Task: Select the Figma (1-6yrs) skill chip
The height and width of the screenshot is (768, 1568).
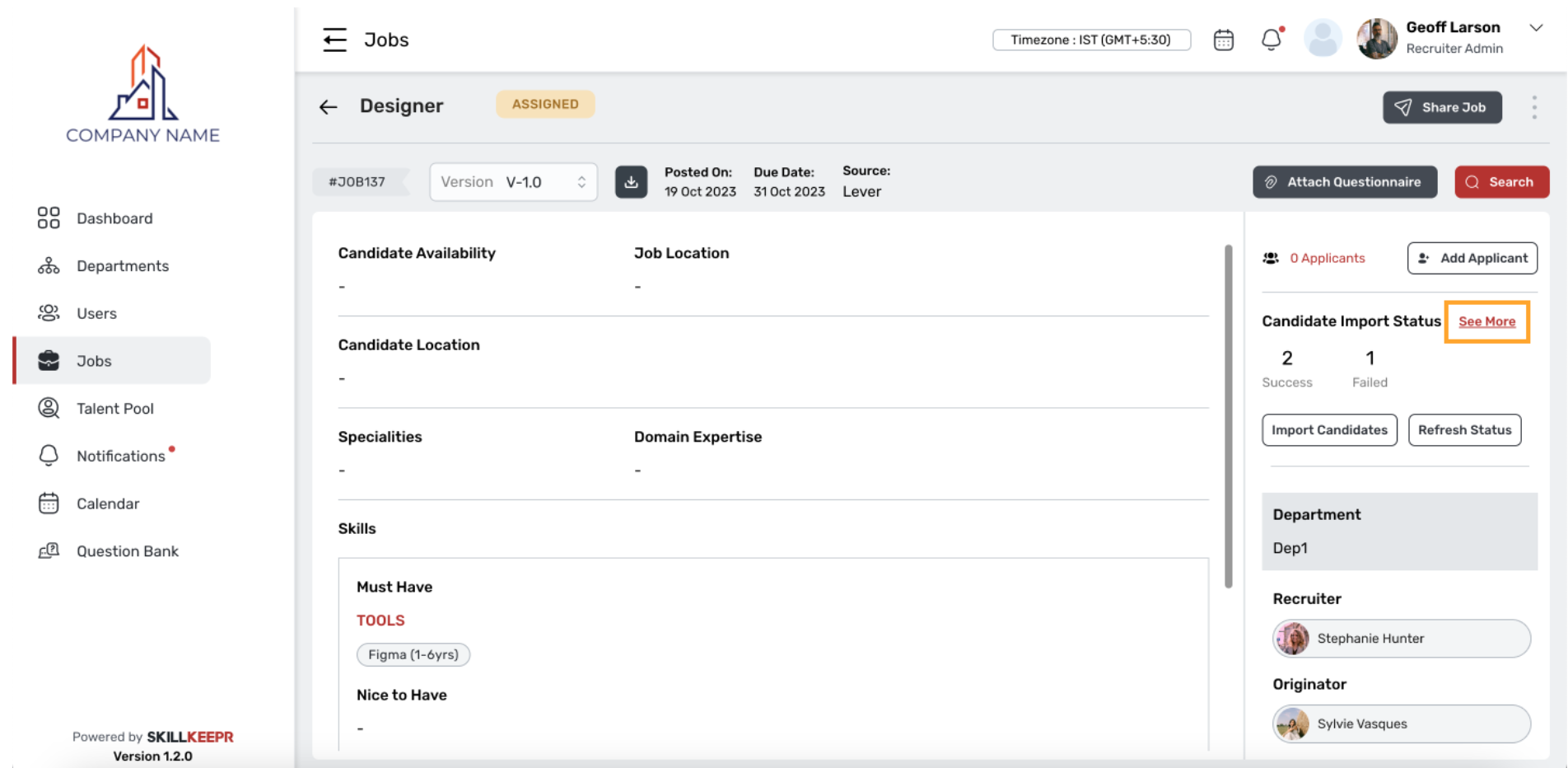Action: pos(413,654)
